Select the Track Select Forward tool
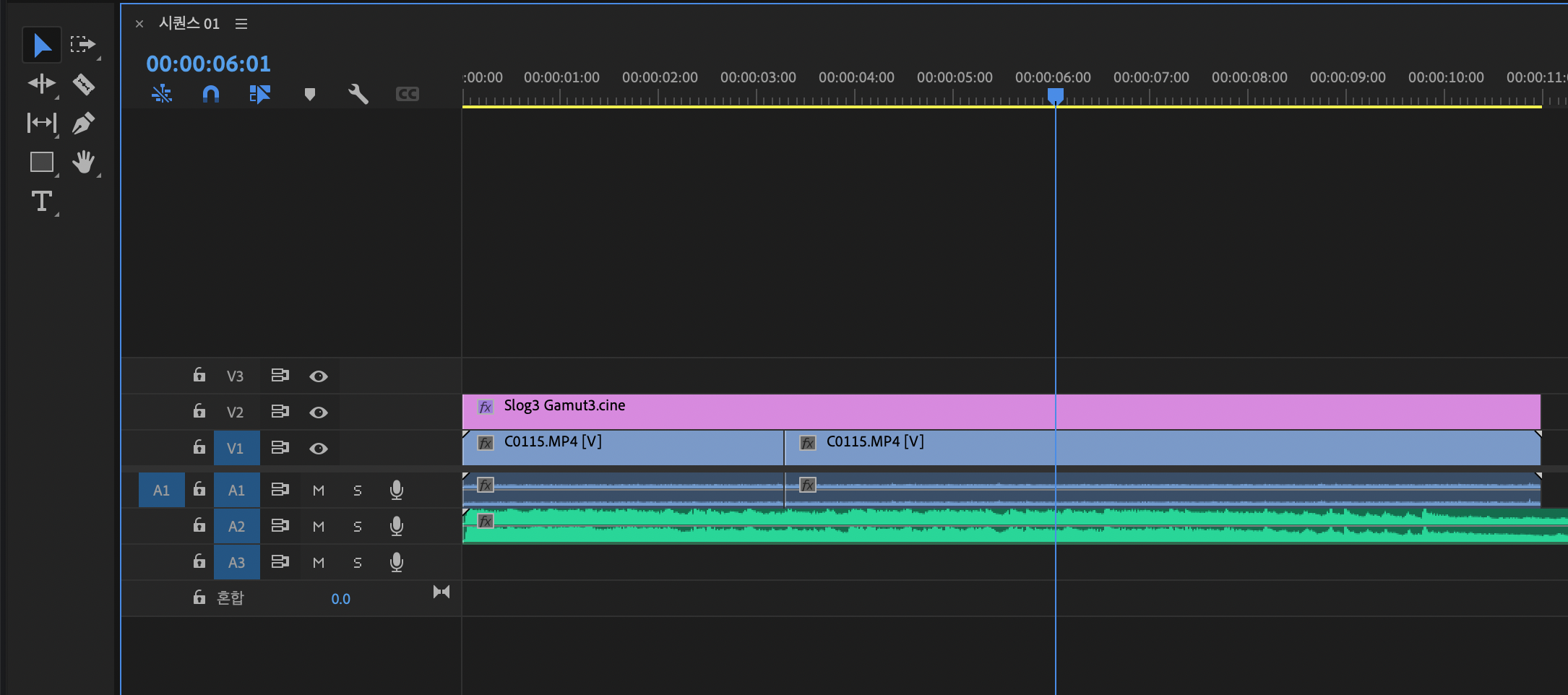The height and width of the screenshot is (695, 1568). tap(83, 45)
